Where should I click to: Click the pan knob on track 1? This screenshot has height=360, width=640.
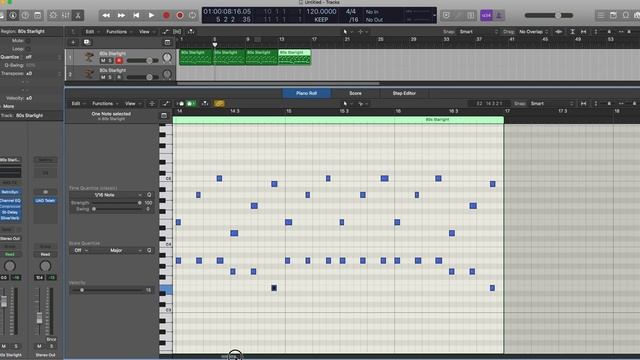pos(167,58)
